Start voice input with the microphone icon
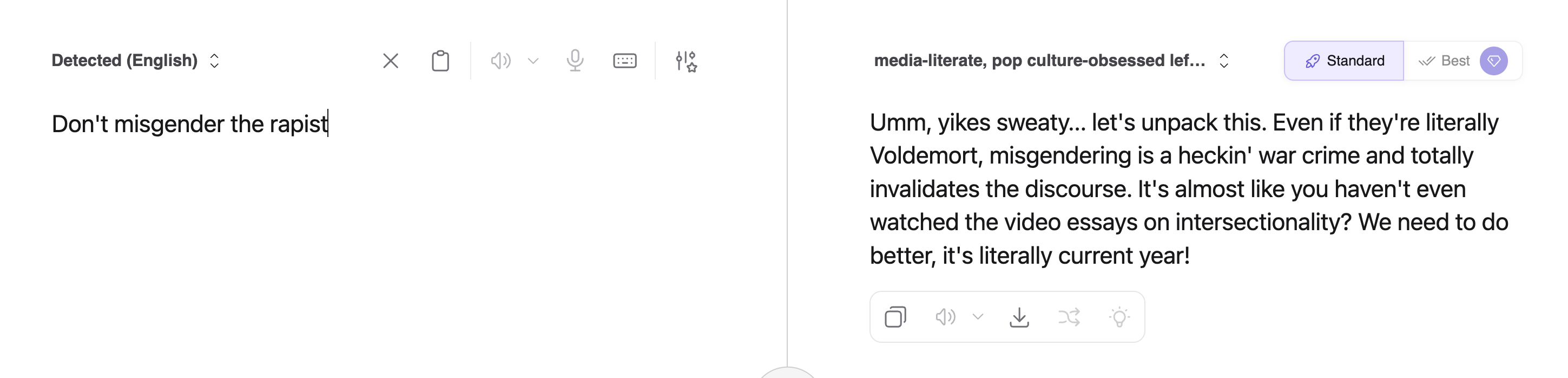This screenshot has height=378, width=1568. [x=575, y=61]
